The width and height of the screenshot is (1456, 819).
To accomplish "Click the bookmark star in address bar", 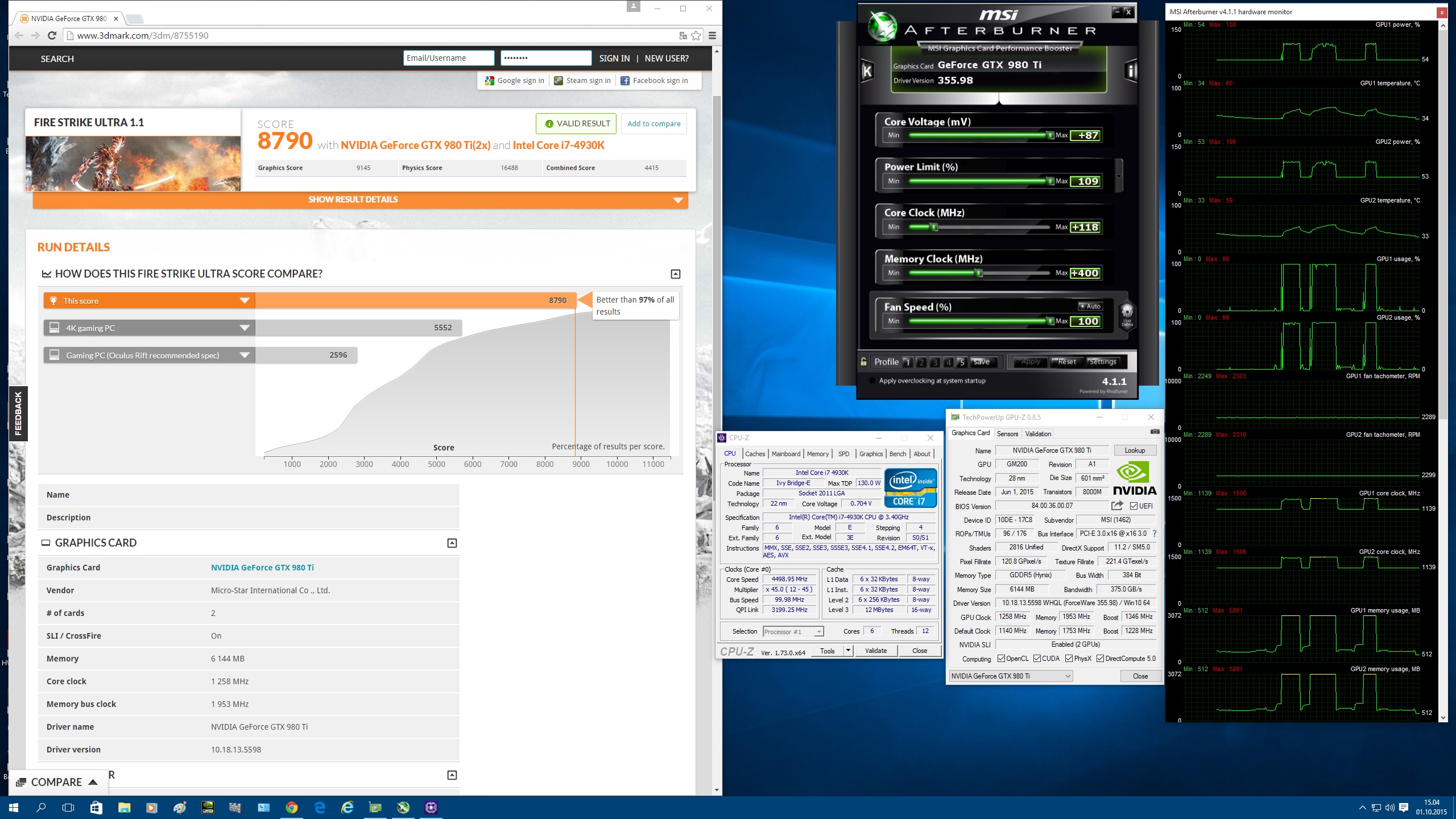I will coord(696,35).
